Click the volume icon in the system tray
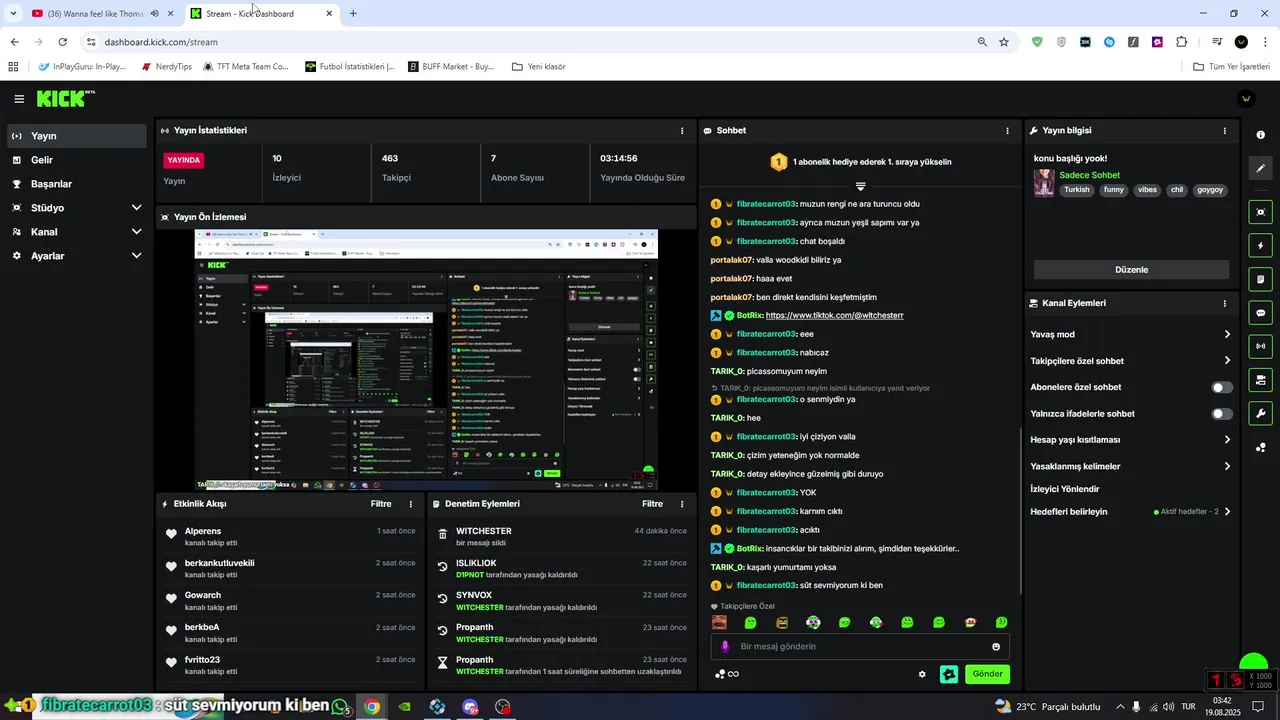1280x720 pixels. (x=1169, y=707)
